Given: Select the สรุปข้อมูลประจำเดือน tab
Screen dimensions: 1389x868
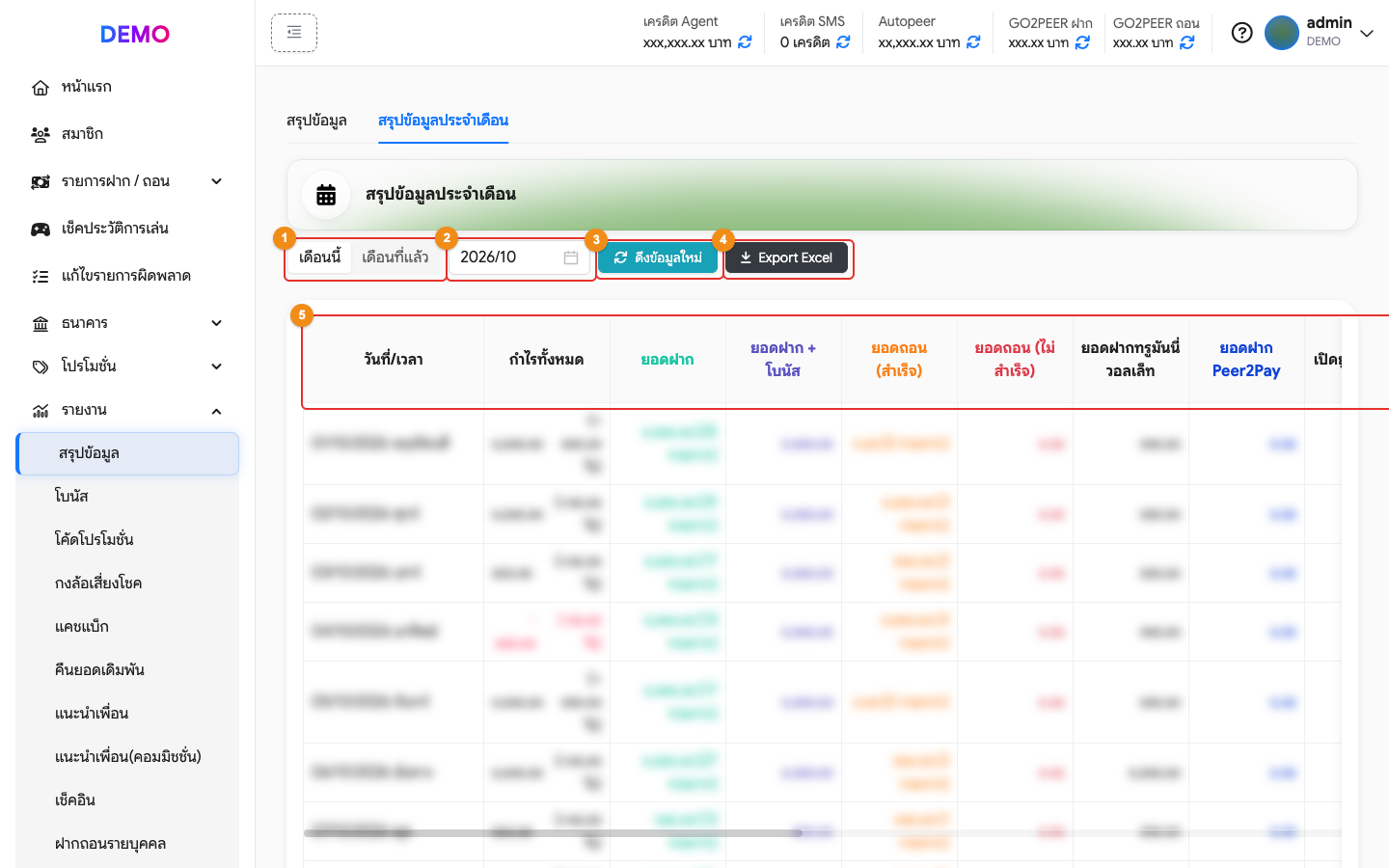Looking at the screenshot, I should pos(443,121).
